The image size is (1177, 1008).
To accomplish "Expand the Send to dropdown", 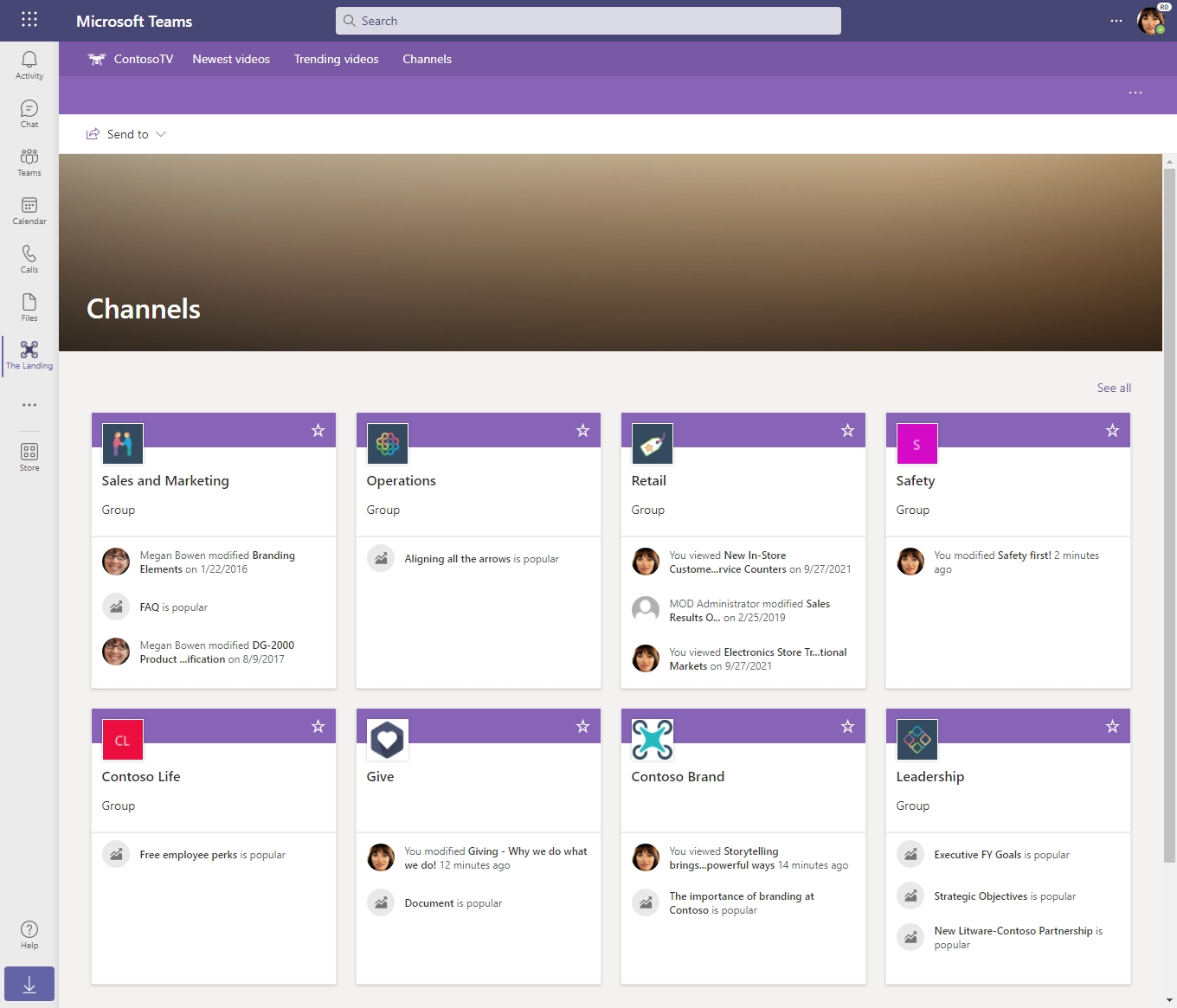I will click(126, 134).
